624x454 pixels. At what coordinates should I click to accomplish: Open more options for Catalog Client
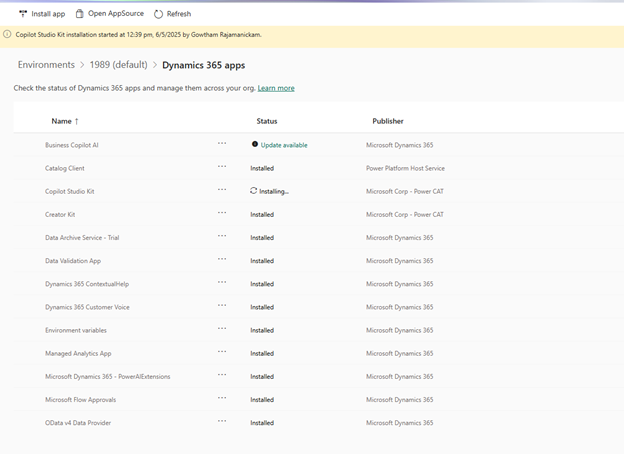pyautogui.click(x=222, y=167)
